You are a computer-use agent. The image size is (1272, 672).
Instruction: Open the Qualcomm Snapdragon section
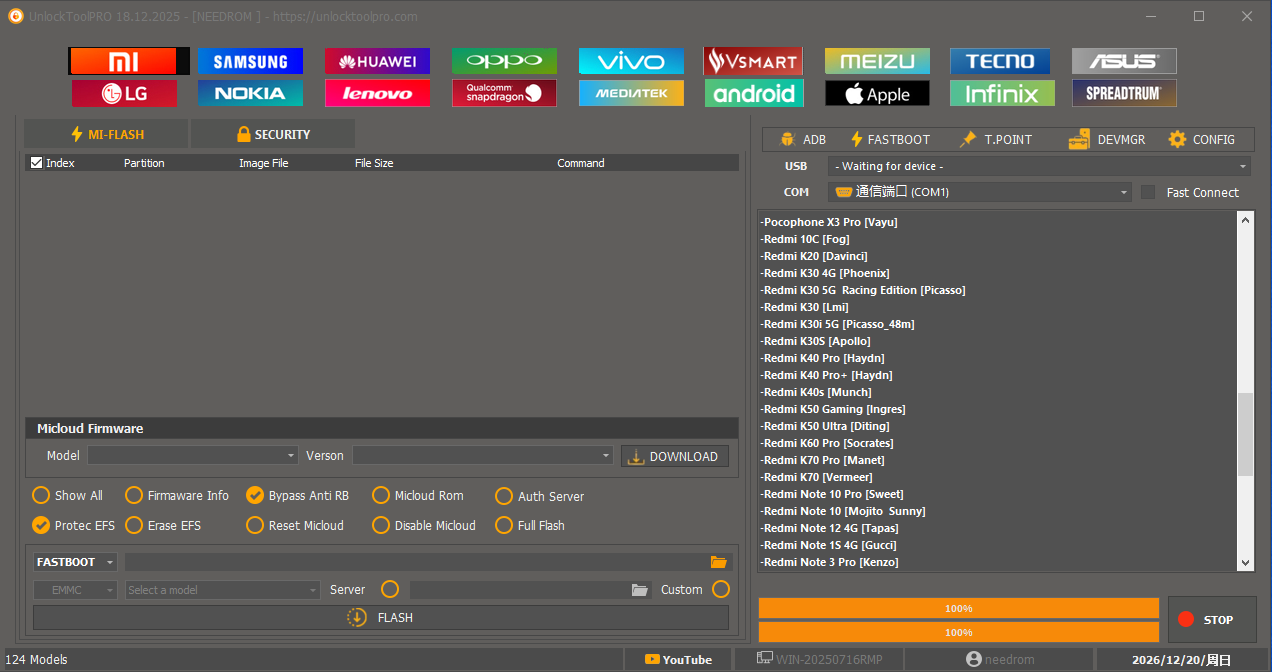pyautogui.click(x=504, y=94)
